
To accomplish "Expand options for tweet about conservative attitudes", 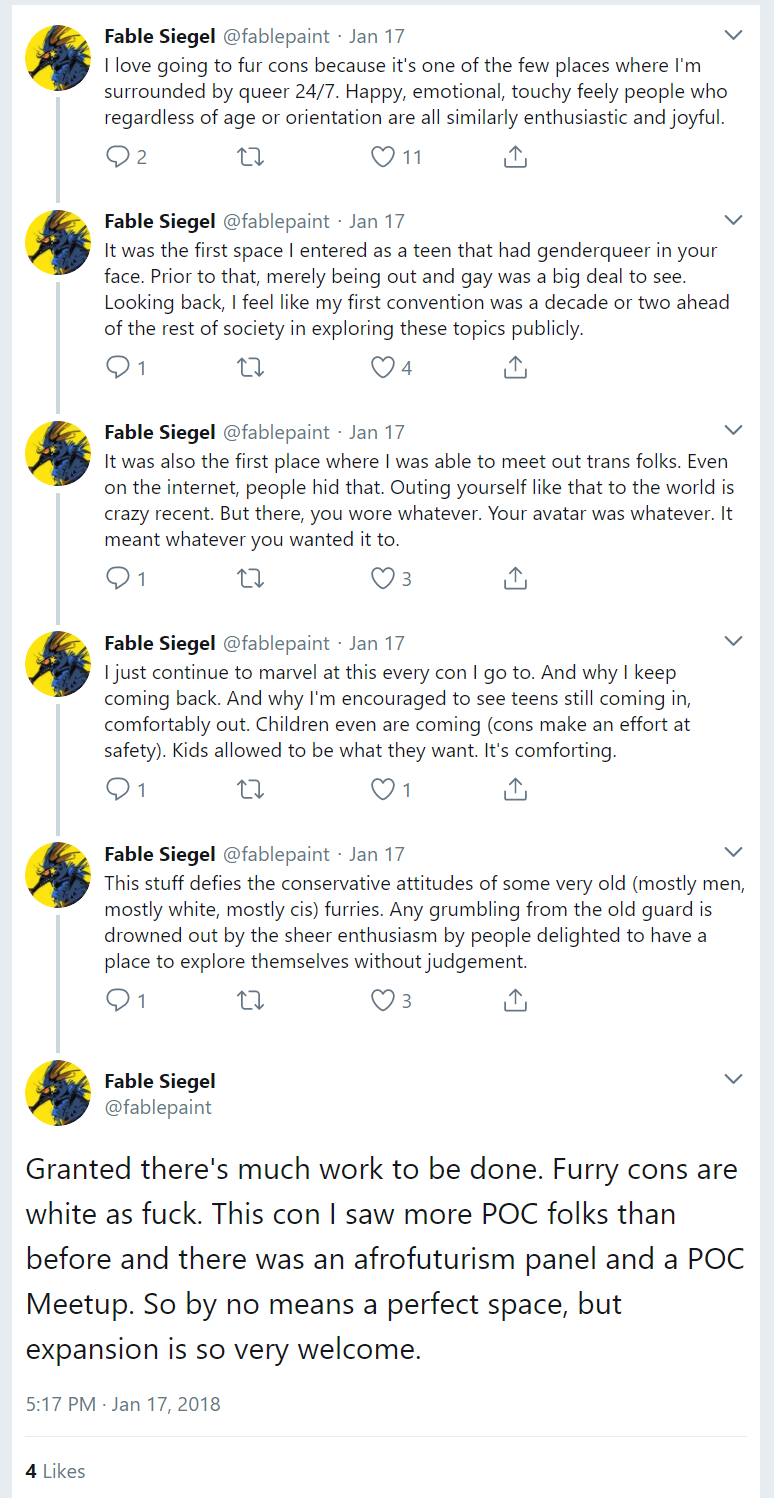I will [733, 852].
